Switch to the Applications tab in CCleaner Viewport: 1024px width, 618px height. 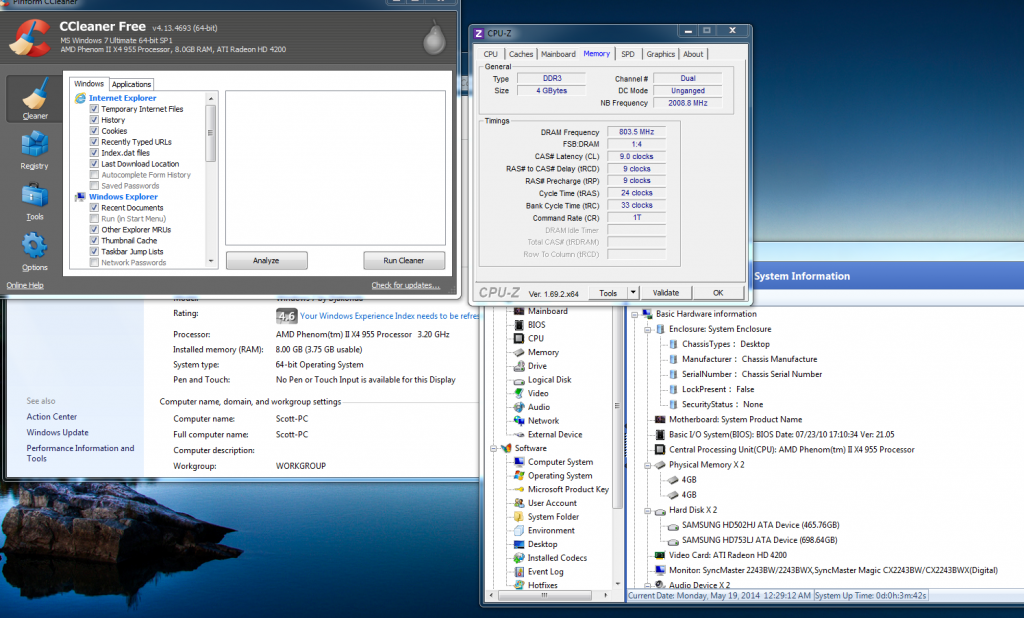(x=131, y=85)
